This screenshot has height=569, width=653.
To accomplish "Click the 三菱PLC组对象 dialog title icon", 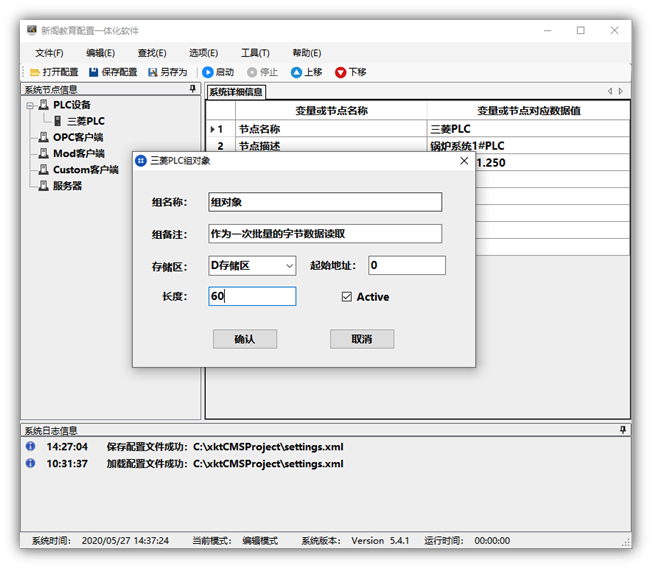I will [x=141, y=161].
